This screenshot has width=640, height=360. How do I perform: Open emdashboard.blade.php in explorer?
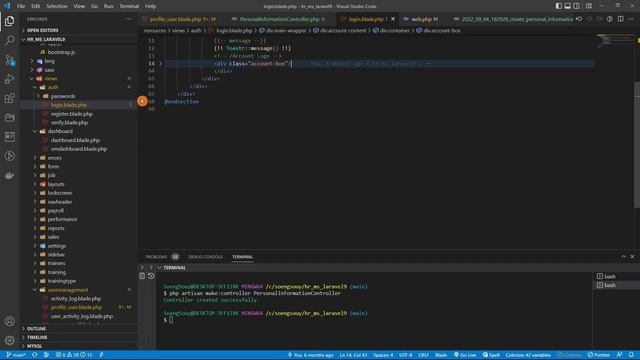point(79,149)
